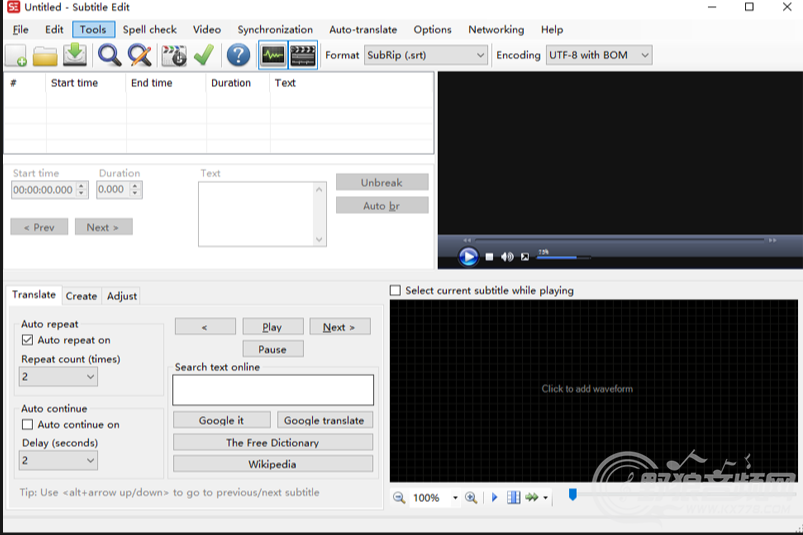Open waveform zoom 100% dropdown
Screen dimensions: 803x535
[x=455, y=498]
